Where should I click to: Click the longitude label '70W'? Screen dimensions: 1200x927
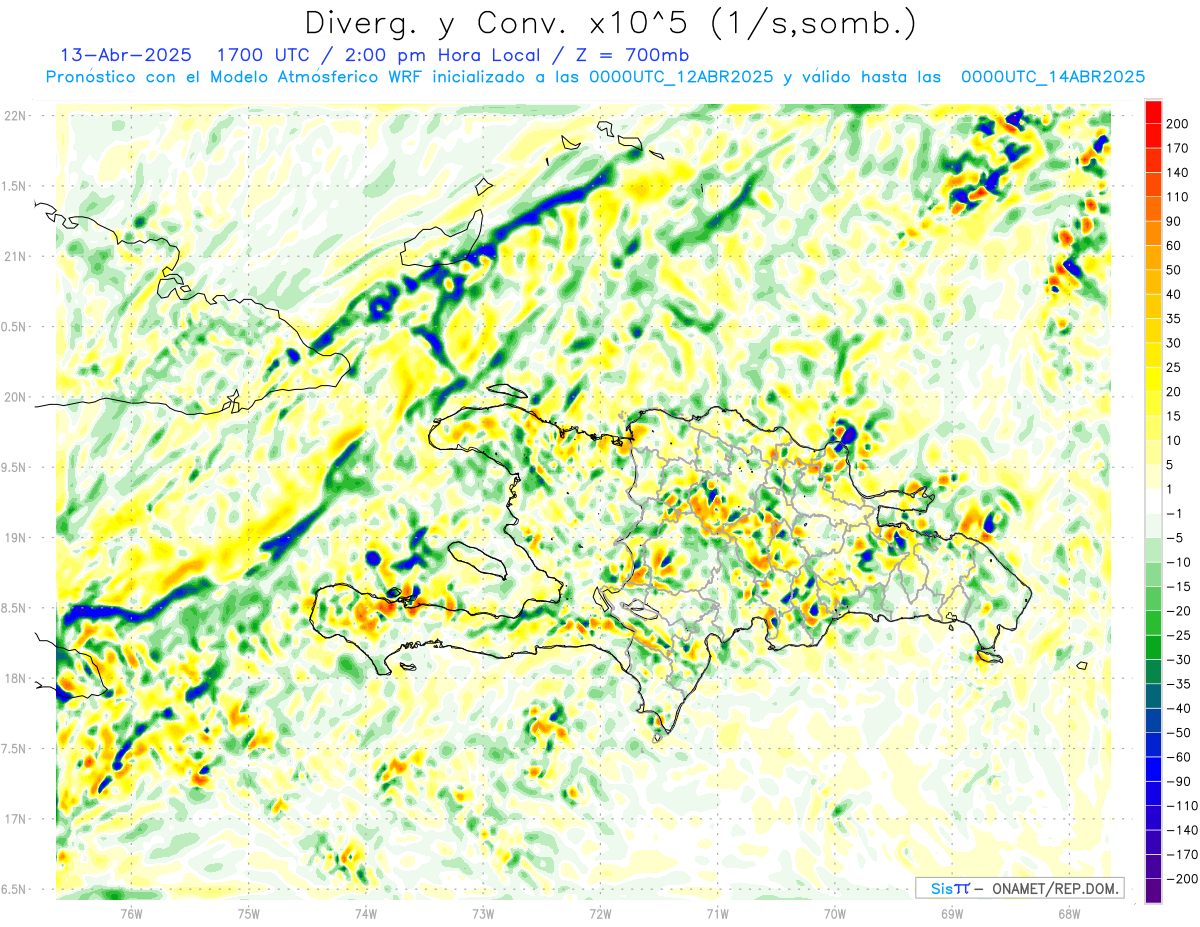[x=835, y=913]
